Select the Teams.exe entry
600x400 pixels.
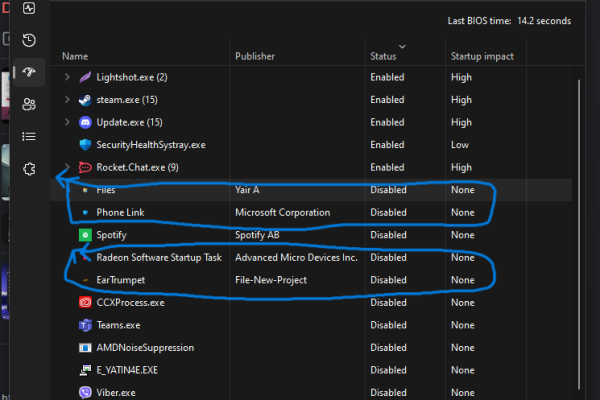click(118, 325)
